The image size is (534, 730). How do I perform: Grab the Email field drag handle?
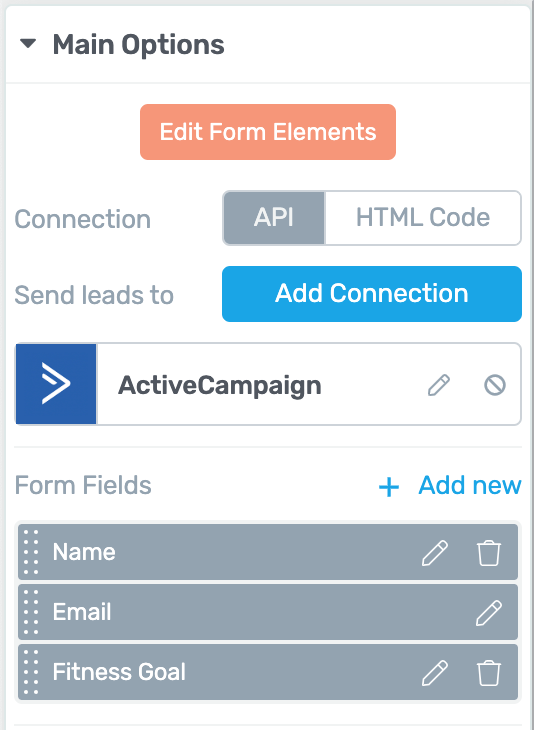[x=31, y=612]
